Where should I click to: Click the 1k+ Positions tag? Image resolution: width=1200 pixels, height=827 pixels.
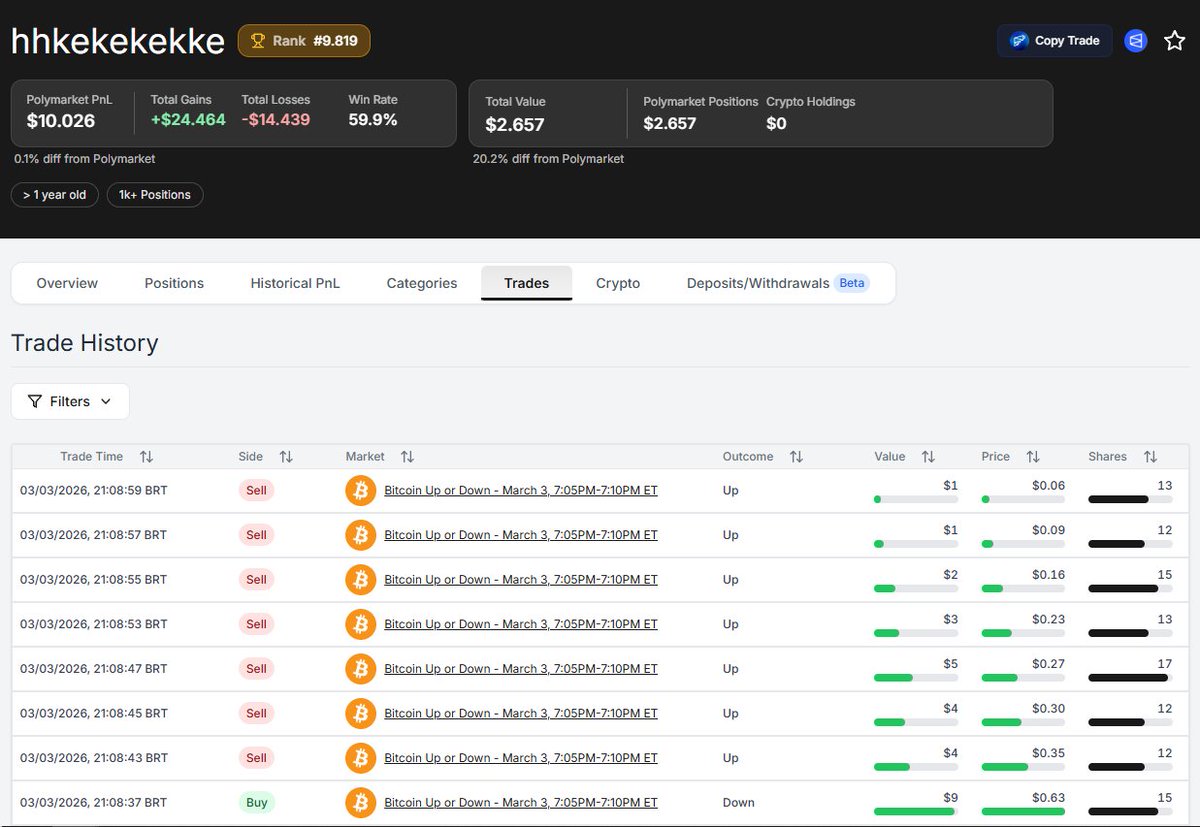155,195
